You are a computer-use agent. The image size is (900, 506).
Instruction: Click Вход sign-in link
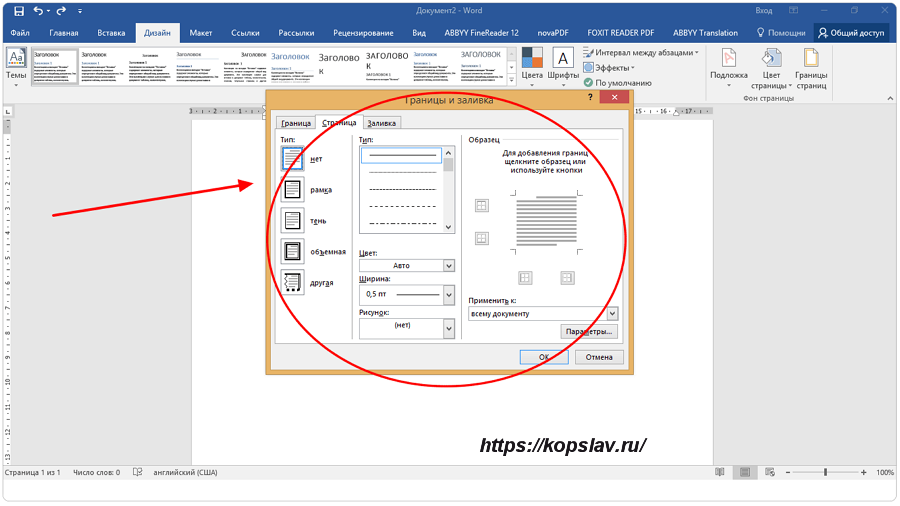coord(763,11)
